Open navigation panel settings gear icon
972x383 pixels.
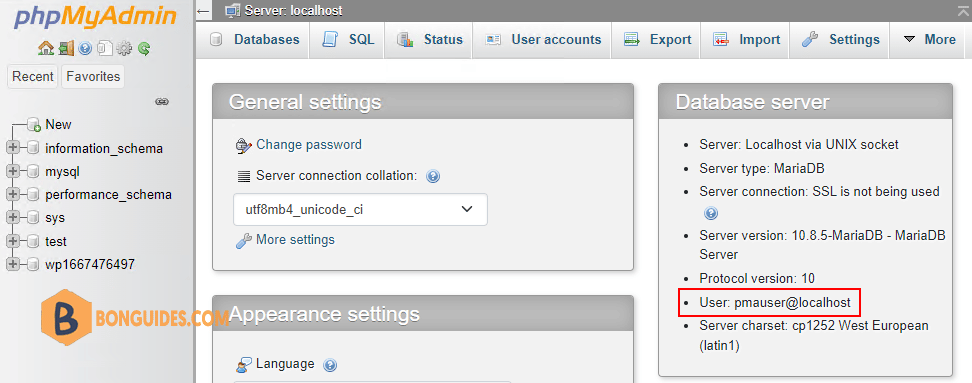click(124, 48)
